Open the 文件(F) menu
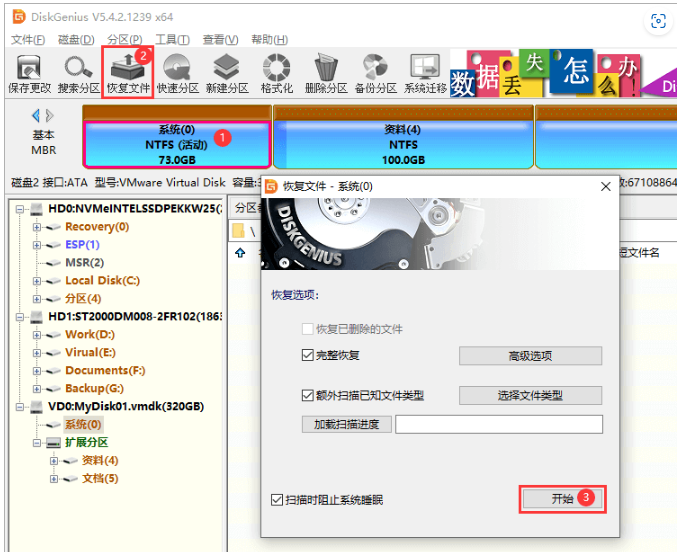 point(28,40)
